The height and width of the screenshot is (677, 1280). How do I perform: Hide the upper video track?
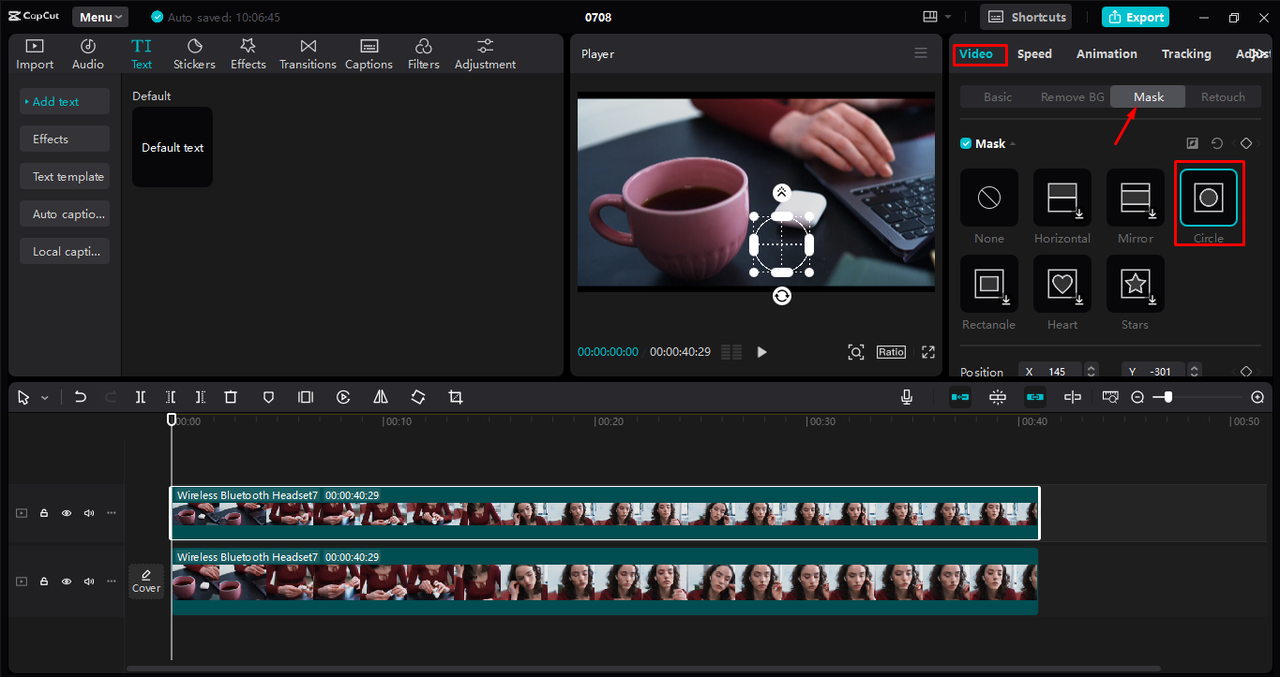[x=66, y=513]
